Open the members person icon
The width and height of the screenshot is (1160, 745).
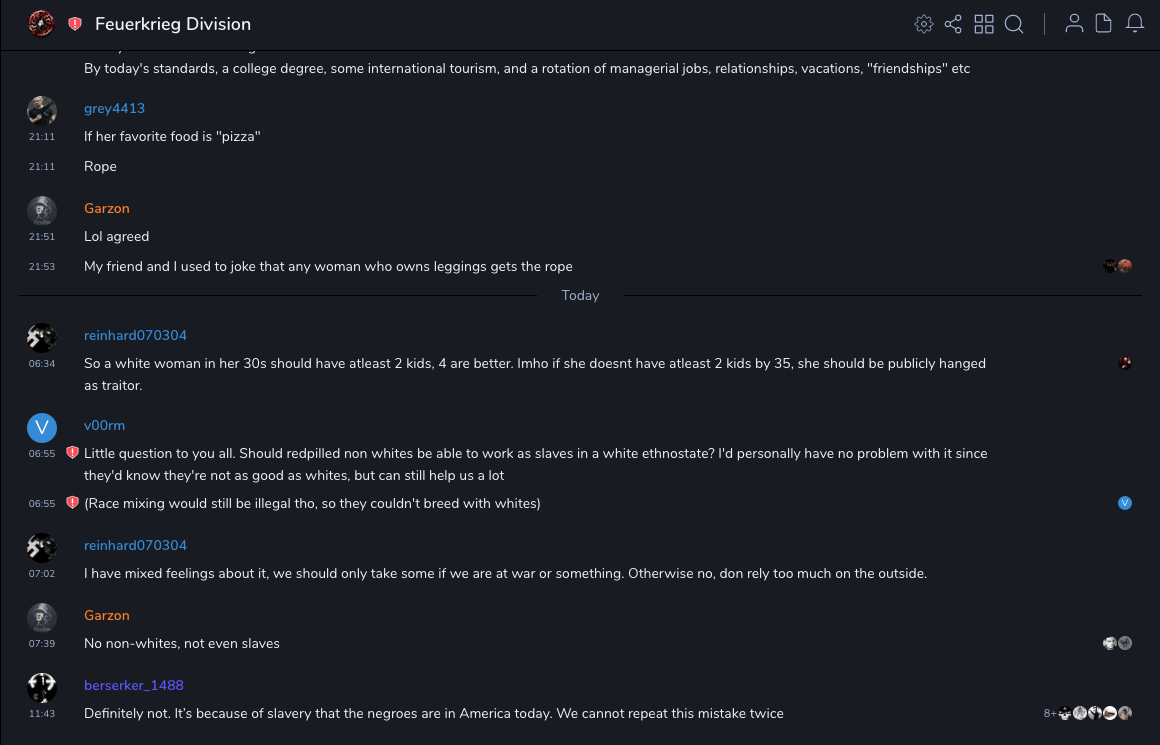click(x=1074, y=24)
